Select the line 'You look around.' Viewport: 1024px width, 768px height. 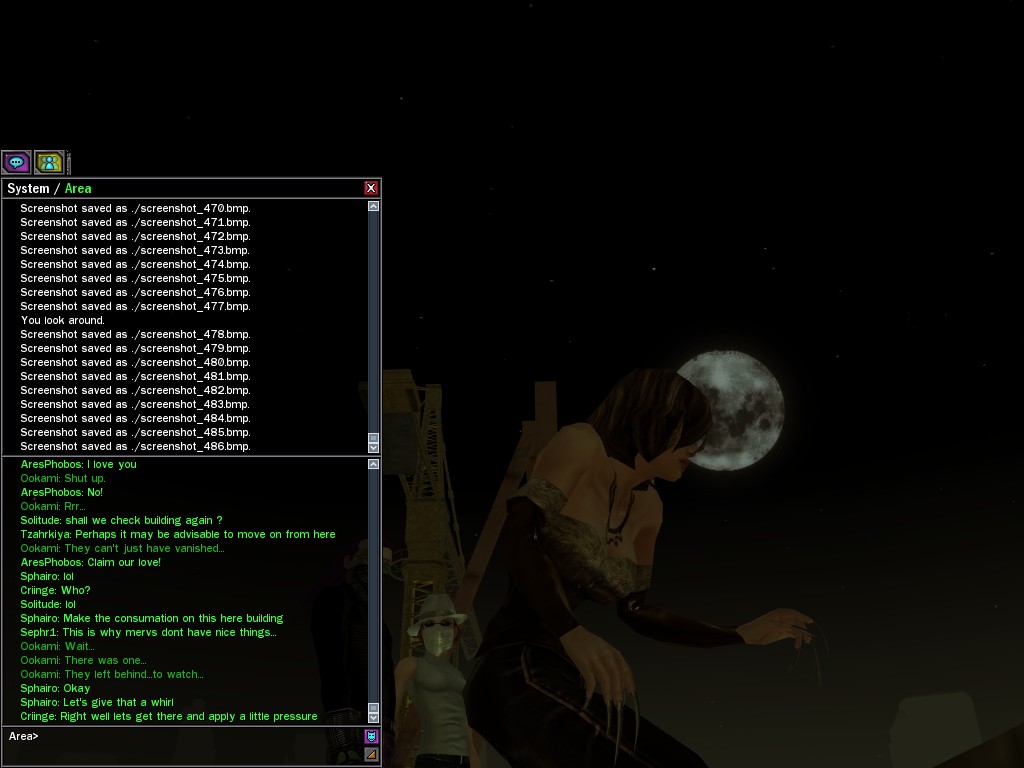click(63, 320)
